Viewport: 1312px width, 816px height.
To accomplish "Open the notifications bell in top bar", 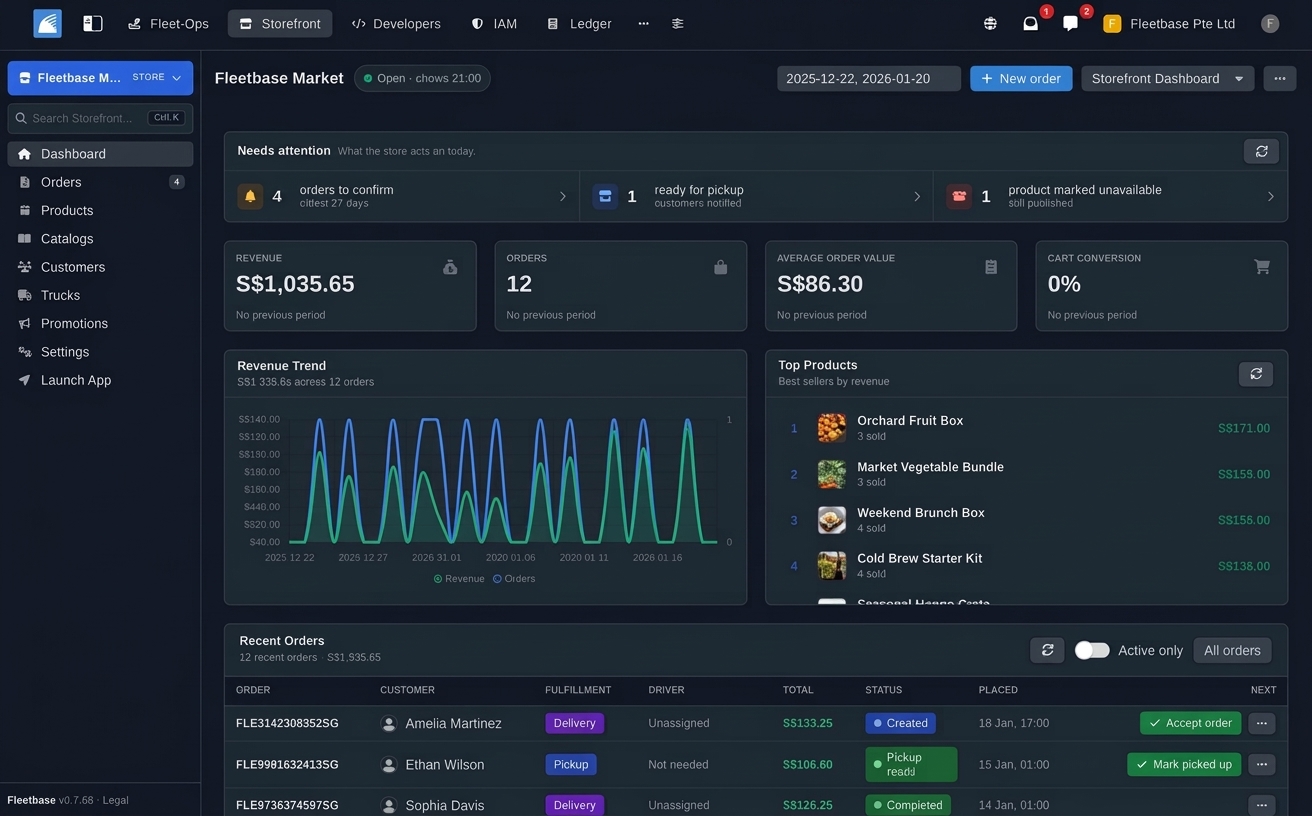I will (1030, 23).
